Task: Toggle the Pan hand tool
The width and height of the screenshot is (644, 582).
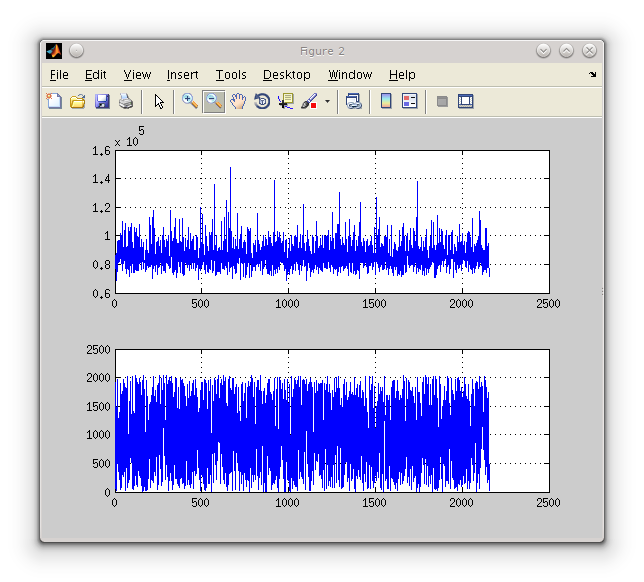Action: [238, 101]
